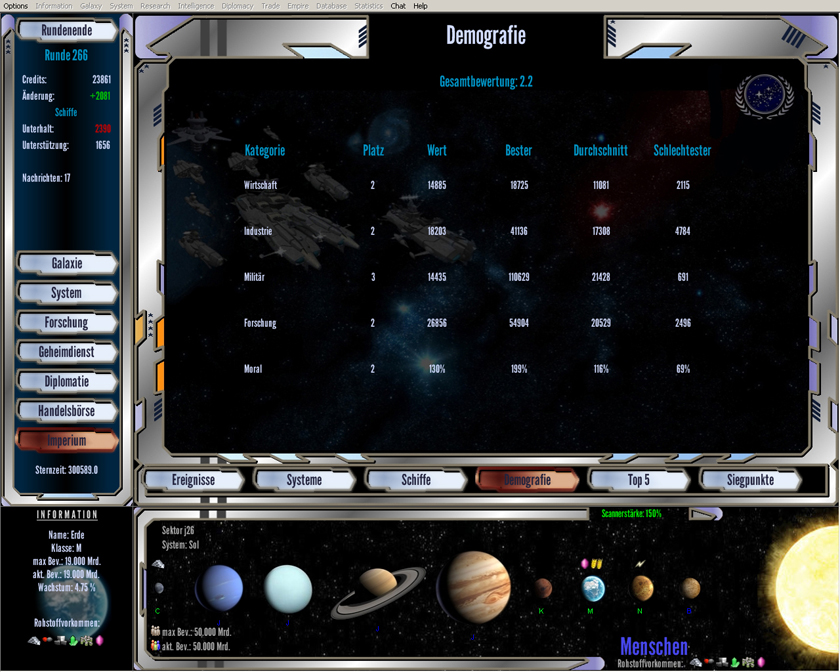
Task: Switch to the Top 5 tab
Action: (x=639, y=480)
